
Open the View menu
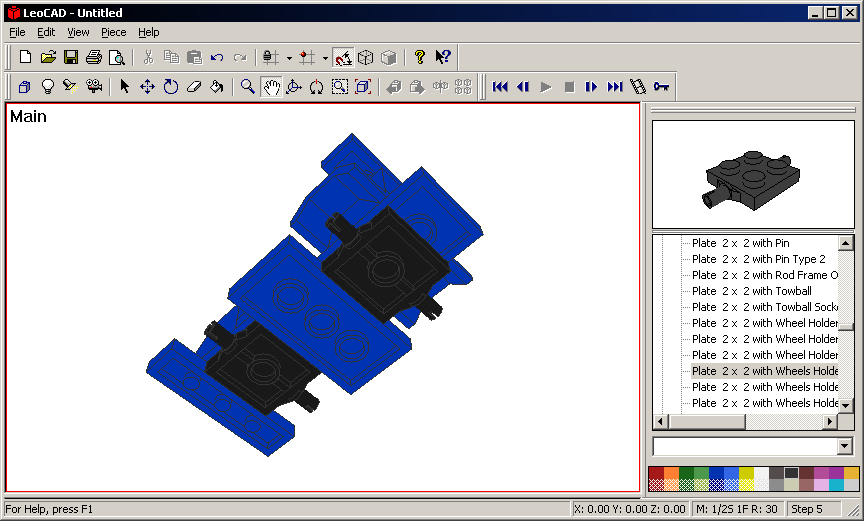click(x=78, y=32)
